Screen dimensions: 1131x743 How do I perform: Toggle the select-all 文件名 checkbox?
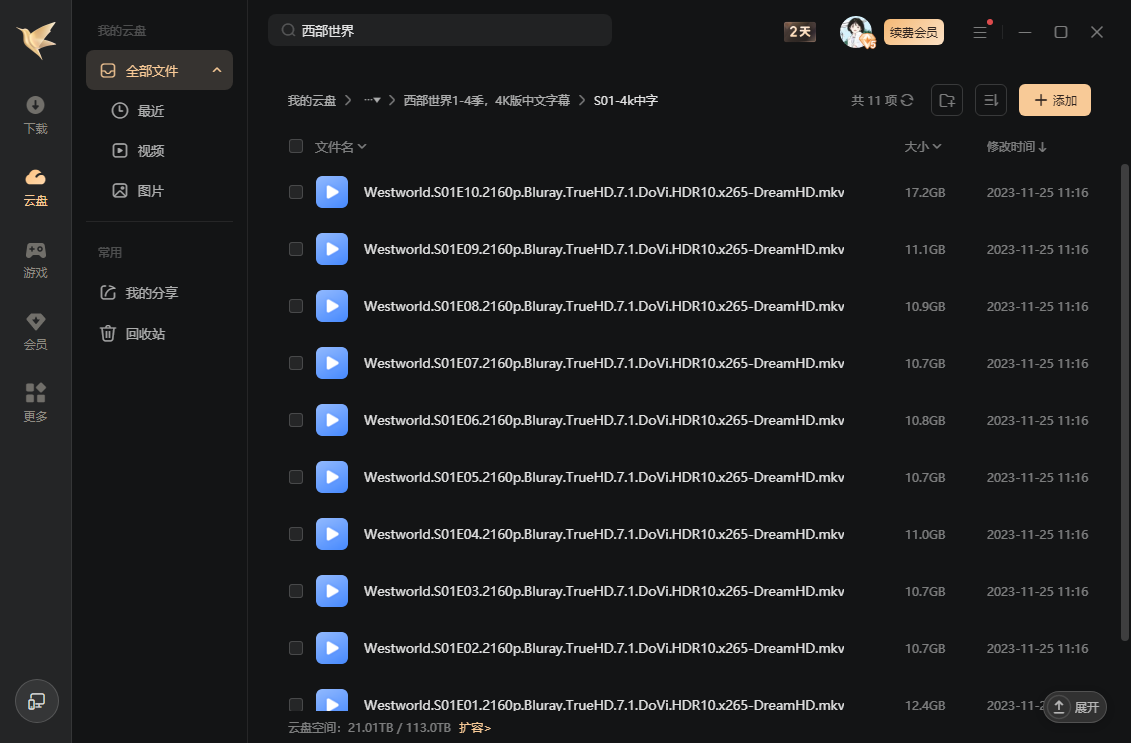click(296, 146)
